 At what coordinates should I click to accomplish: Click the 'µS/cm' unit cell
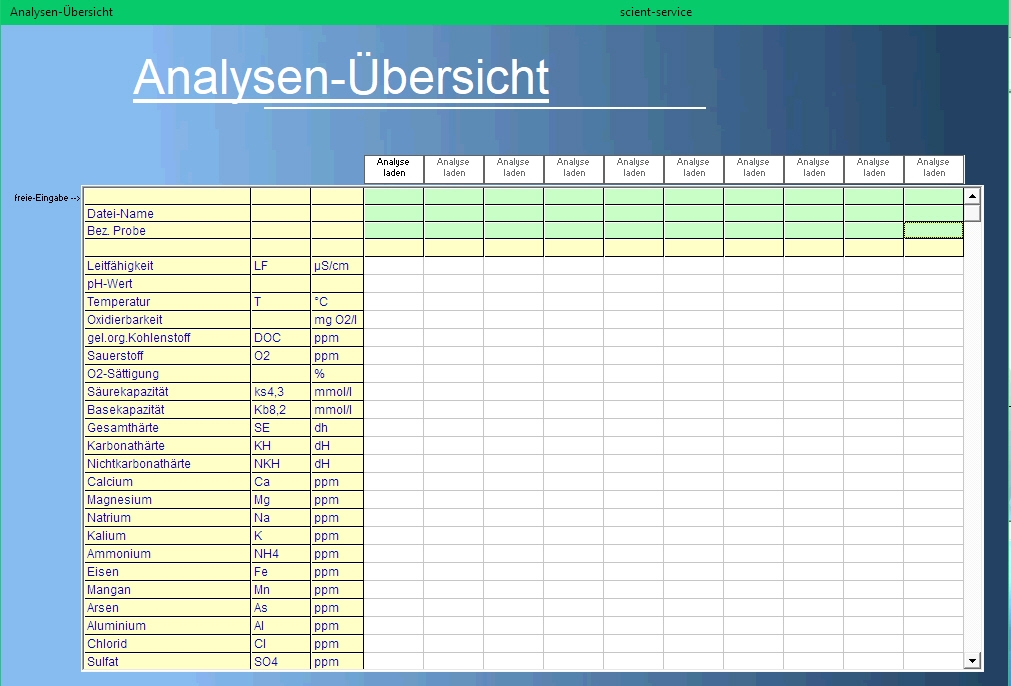coord(337,266)
